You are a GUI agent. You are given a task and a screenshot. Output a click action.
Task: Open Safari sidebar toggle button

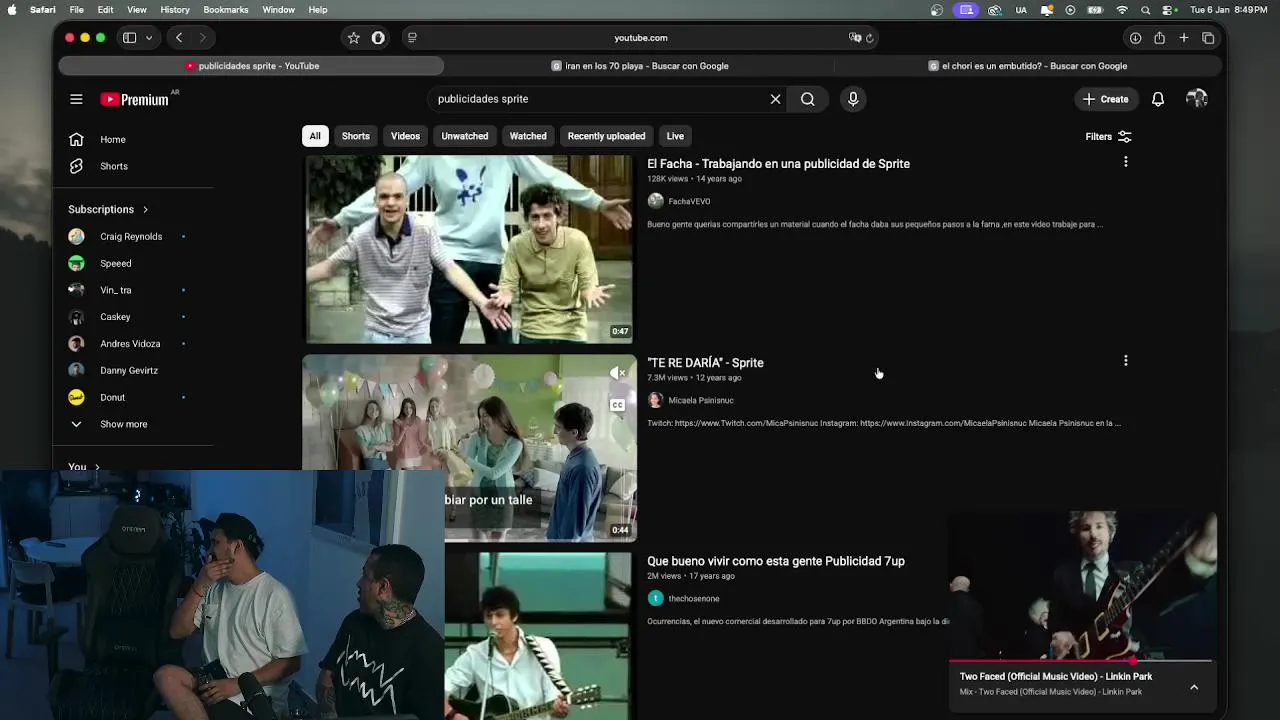pyautogui.click(x=130, y=38)
